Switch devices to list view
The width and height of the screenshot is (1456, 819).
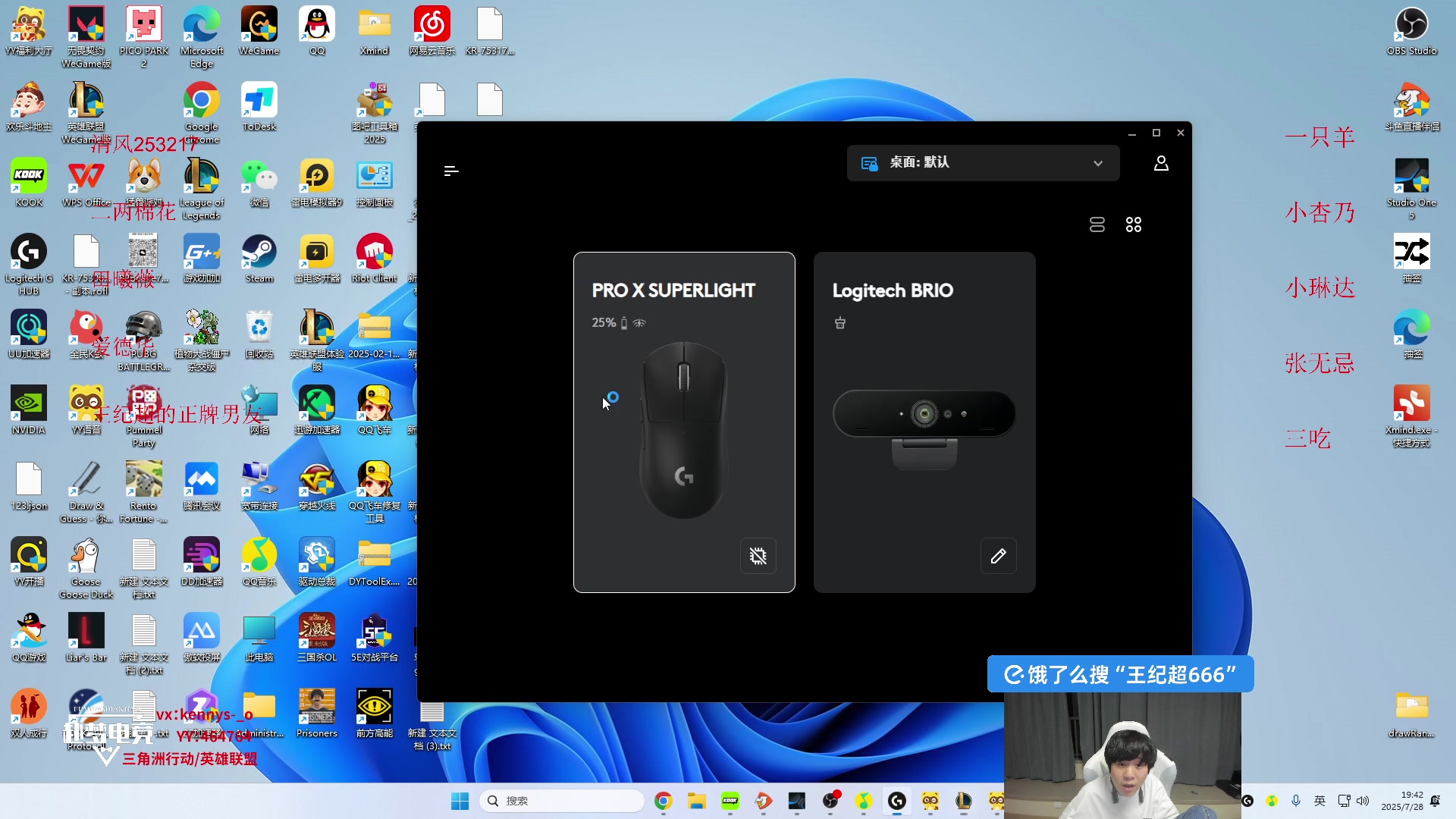point(1097,224)
